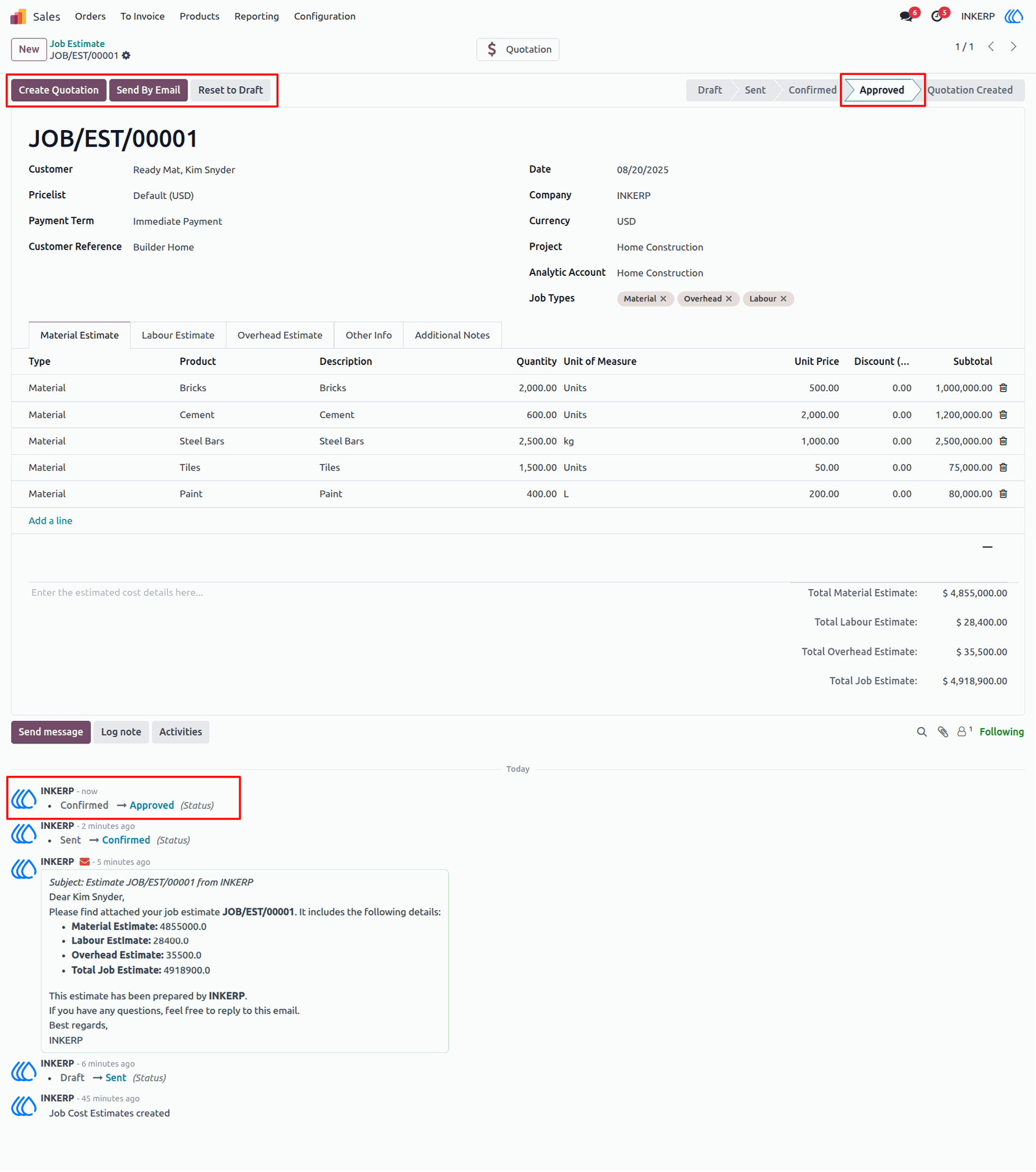The image size is (1036, 1172).
Task: Open the conversations chat icon
Action: coord(907,16)
